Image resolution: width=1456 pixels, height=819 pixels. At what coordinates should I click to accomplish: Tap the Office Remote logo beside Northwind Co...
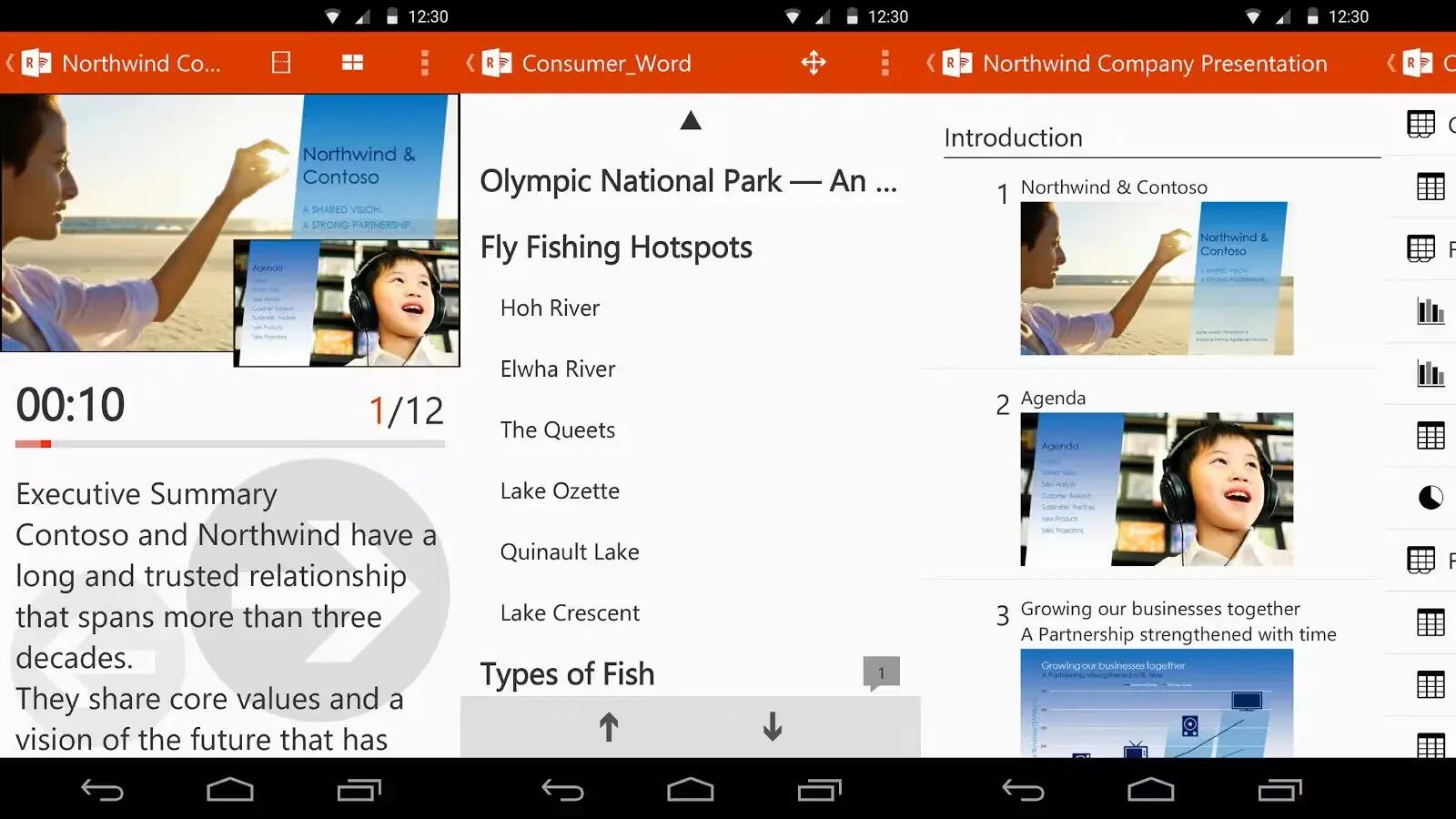35,63
